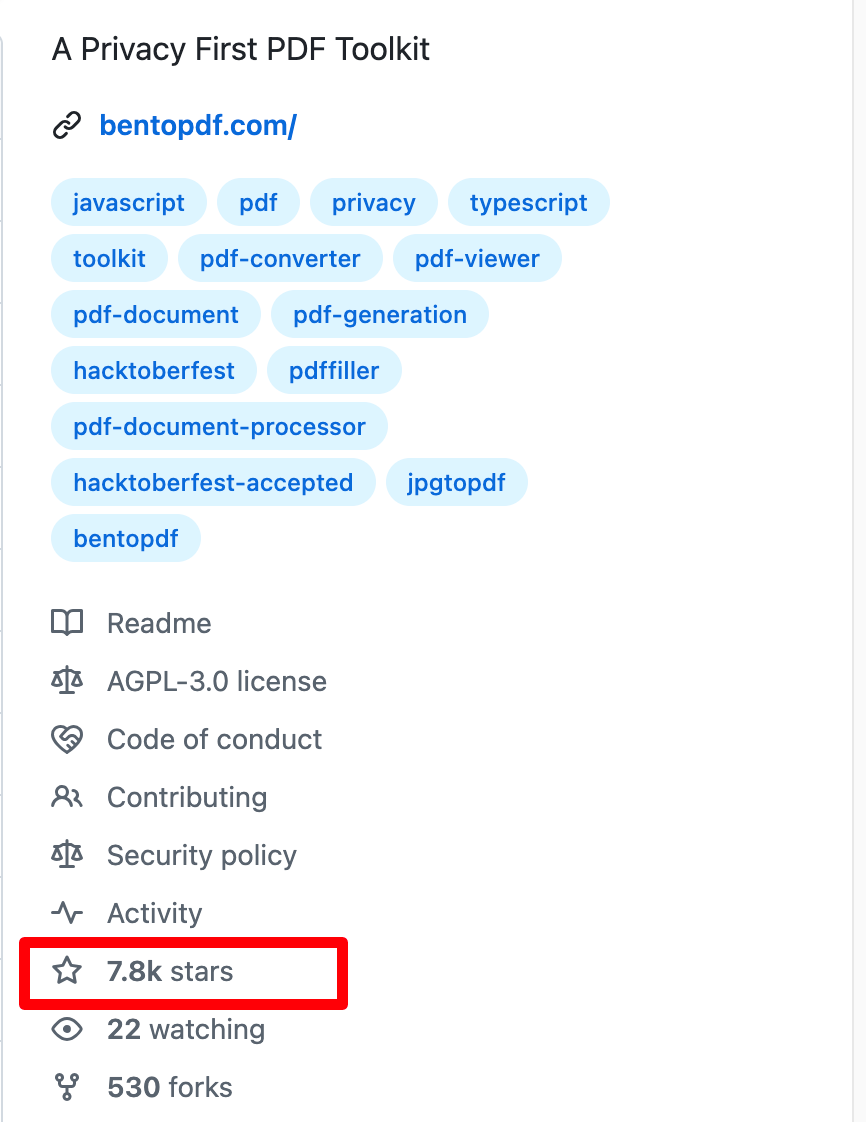The height and width of the screenshot is (1122, 866).
Task: View the 530 forks list
Action: point(170,1088)
